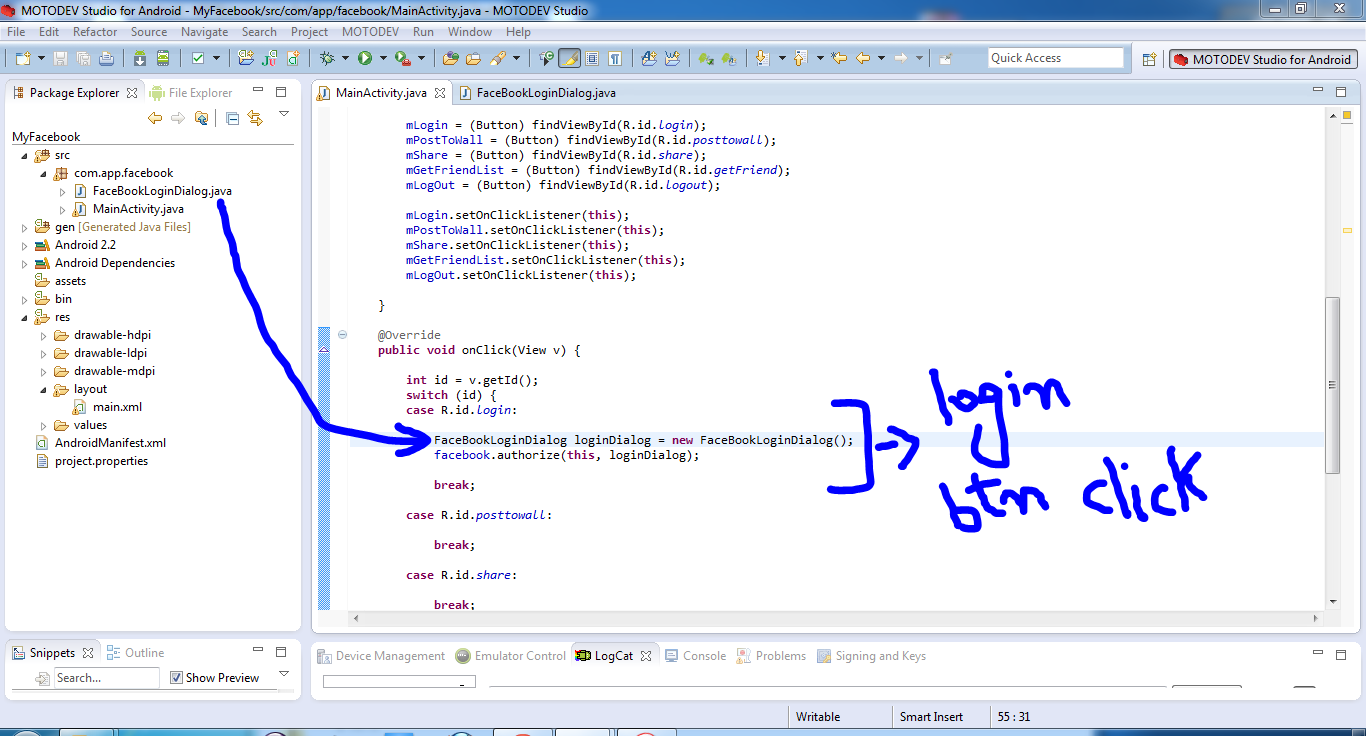Image resolution: width=1366 pixels, height=736 pixels.
Task: Click the Snippets Search input field
Action: [x=107, y=678]
